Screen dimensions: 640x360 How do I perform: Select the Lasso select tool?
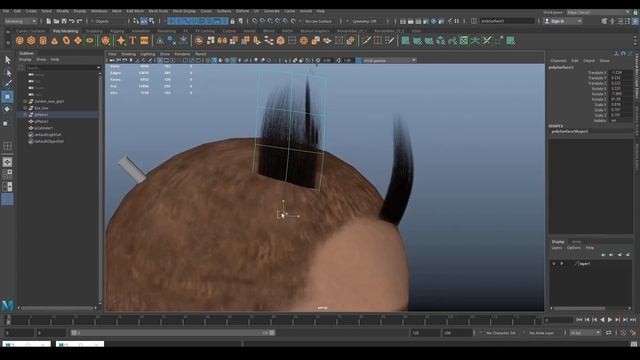[7, 73]
